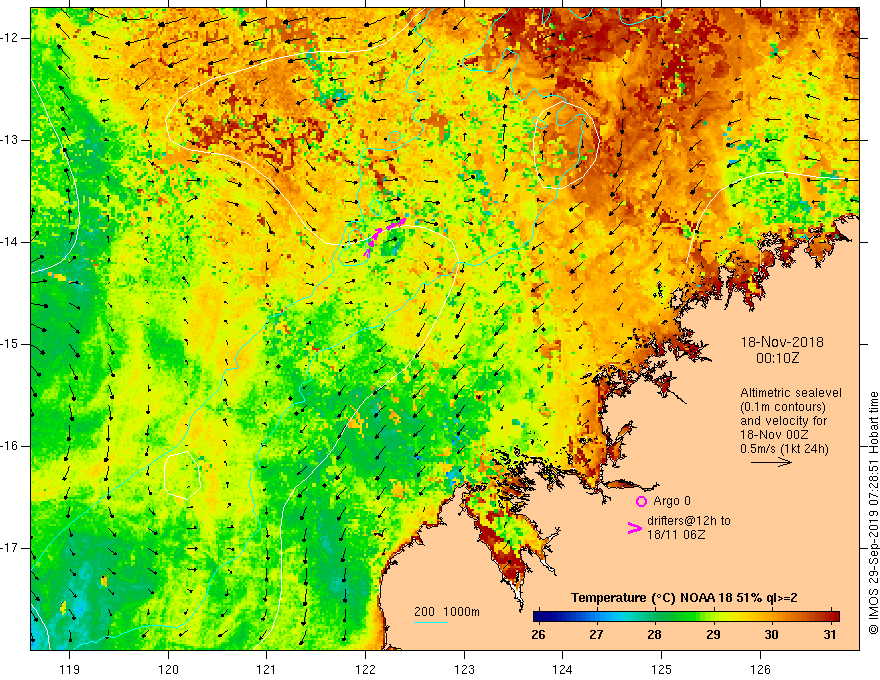
Task: Click the 200 1000m depth label
Action: [447, 612]
